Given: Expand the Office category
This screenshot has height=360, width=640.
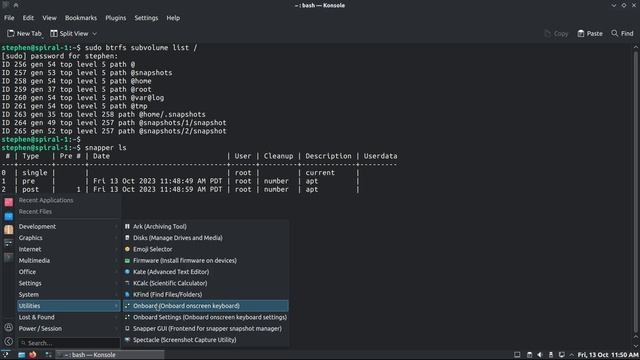Looking at the screenshot, I should 69,272.
